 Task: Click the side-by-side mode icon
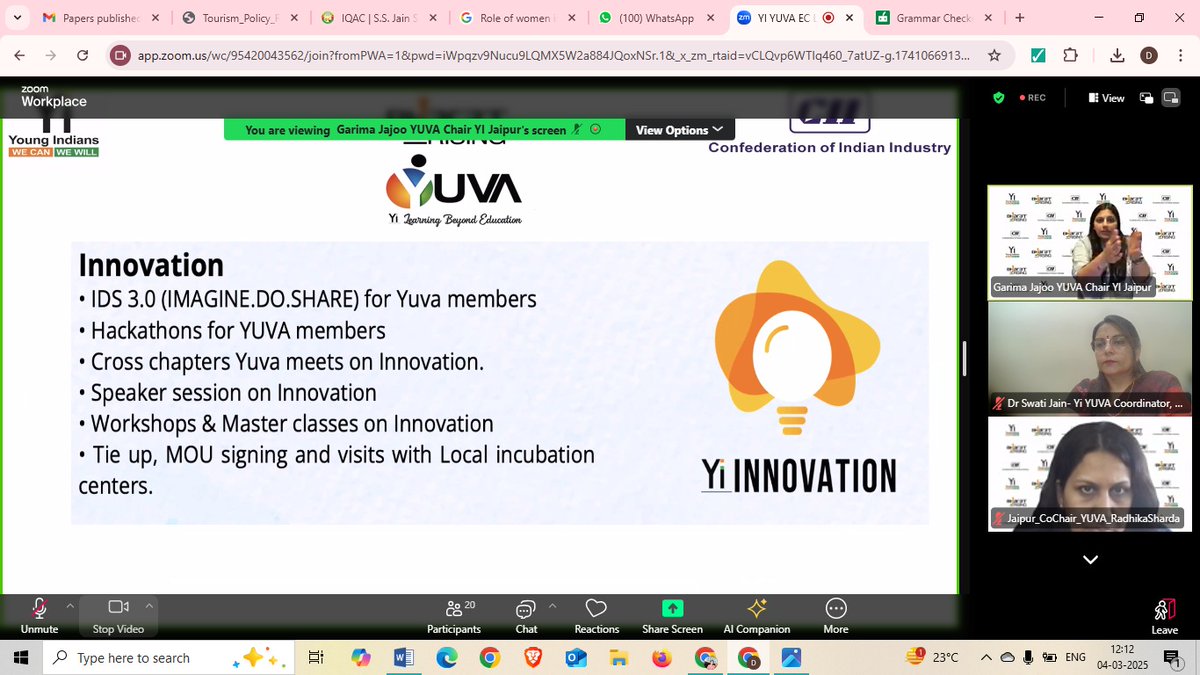pyautogui.click(x=1173, y=98)
